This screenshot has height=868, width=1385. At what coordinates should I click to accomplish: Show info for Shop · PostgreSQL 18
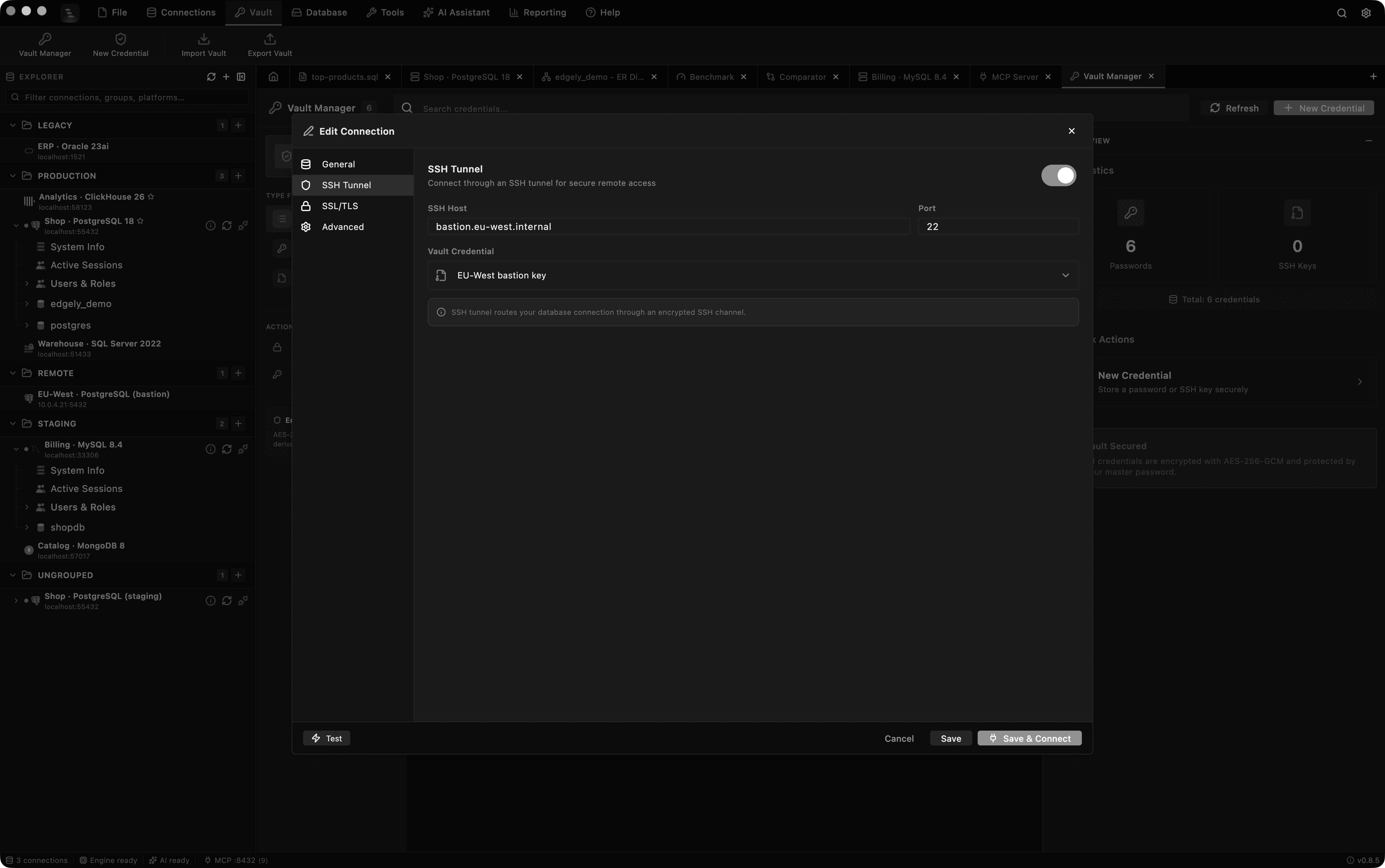211,226
